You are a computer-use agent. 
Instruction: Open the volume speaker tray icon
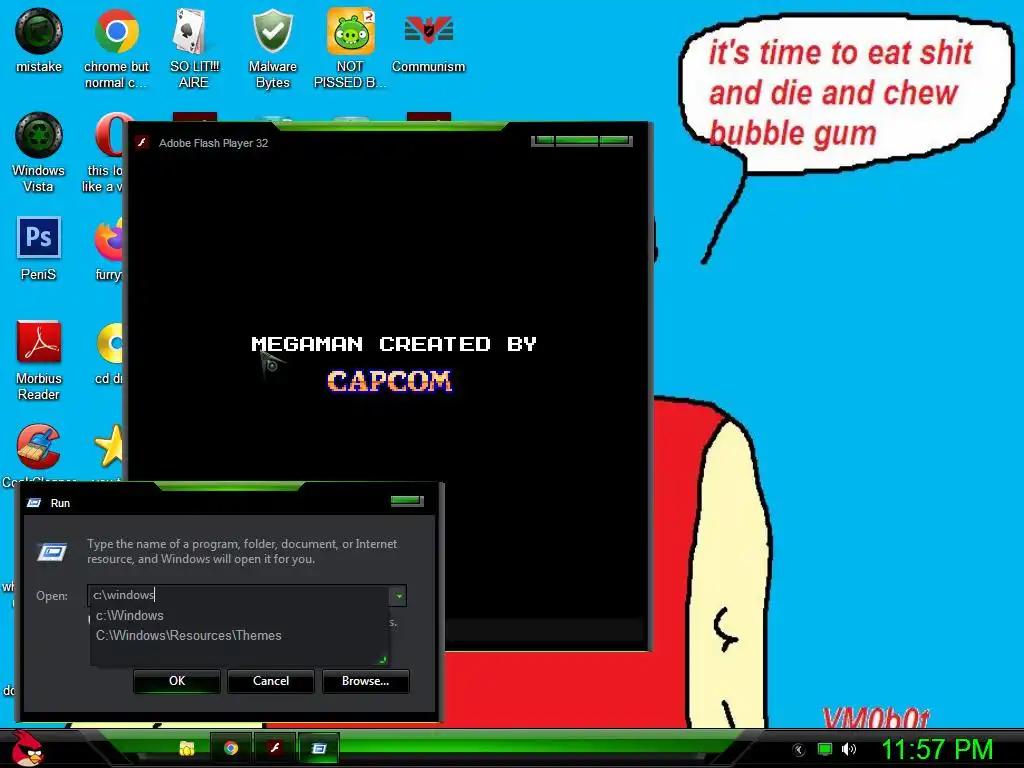tap(849, 750)
